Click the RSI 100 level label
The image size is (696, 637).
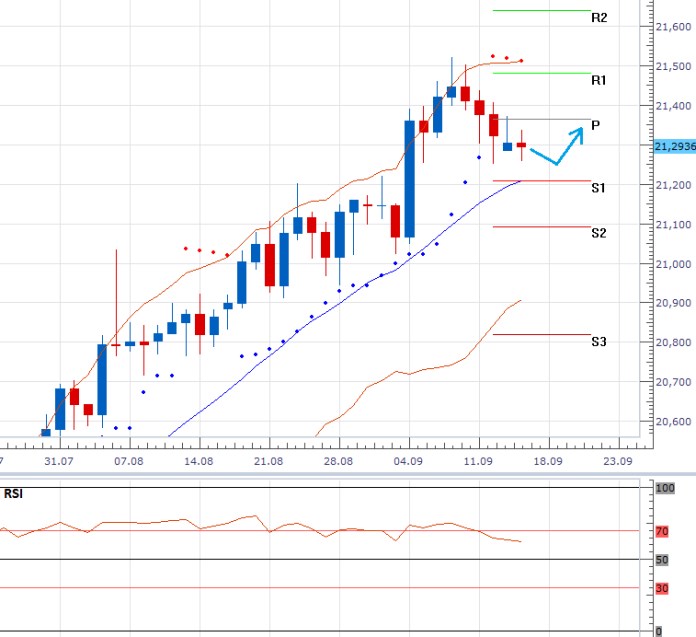point(665,488)
